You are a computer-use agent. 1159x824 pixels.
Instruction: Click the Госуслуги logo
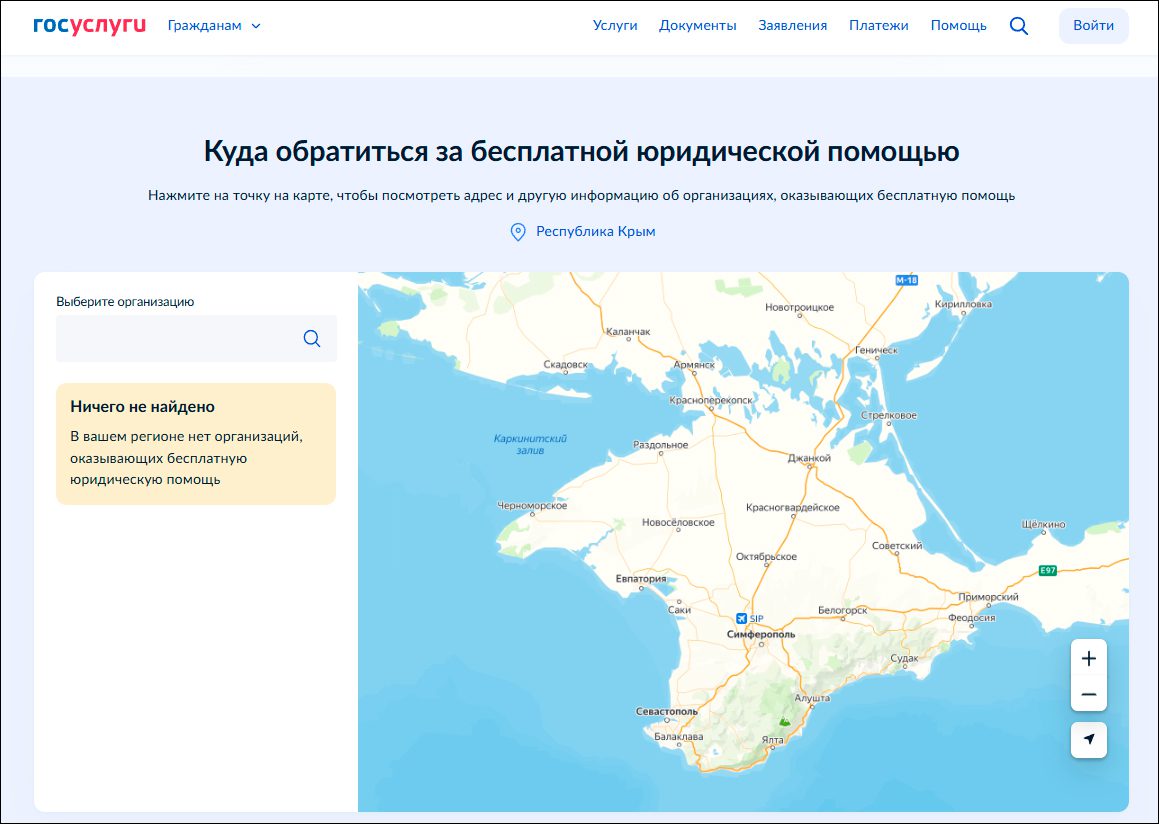point(89,25)
